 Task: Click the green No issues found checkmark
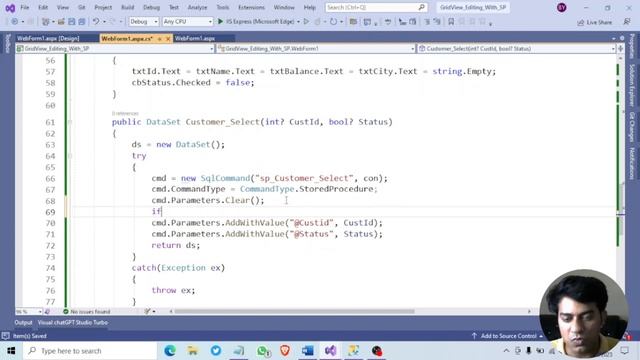(x=66, y=311)
